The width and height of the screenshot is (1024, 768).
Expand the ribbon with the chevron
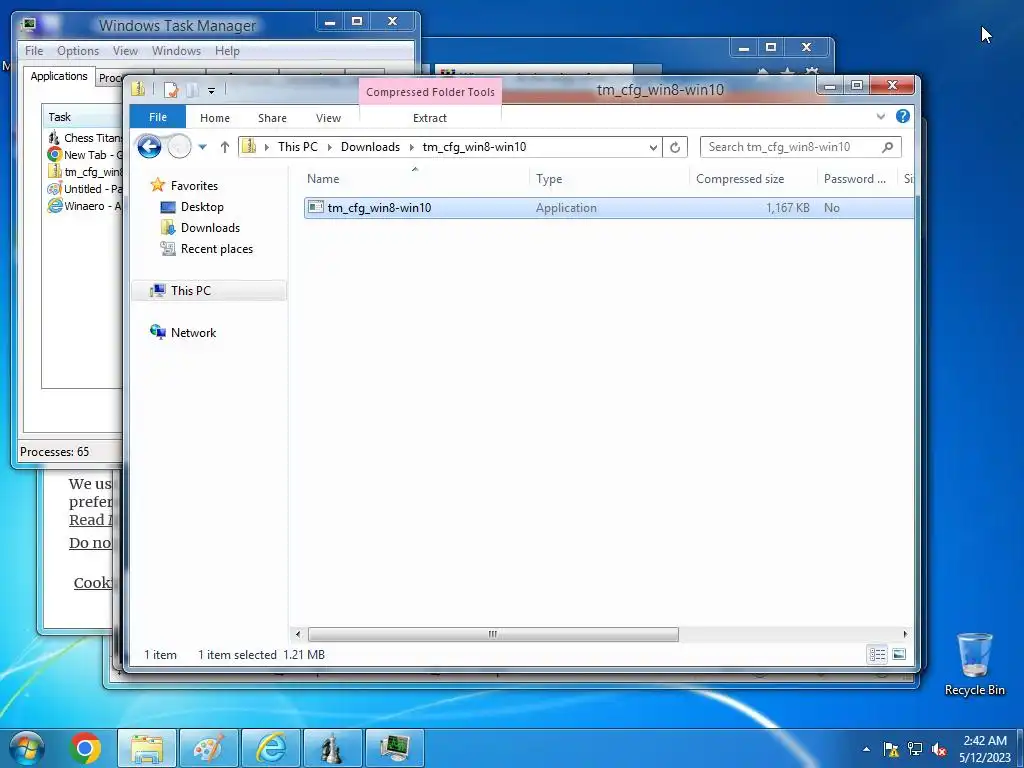point(881,116)
